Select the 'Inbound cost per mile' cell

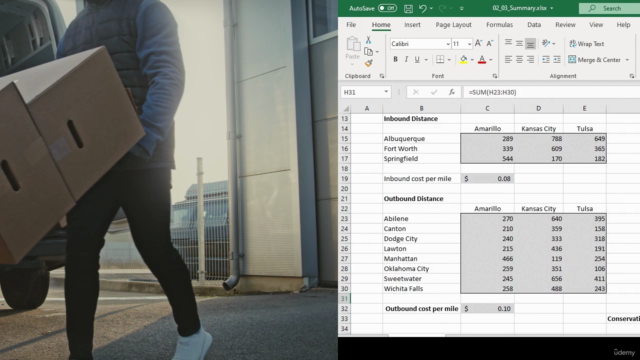(x=421, y=179)
